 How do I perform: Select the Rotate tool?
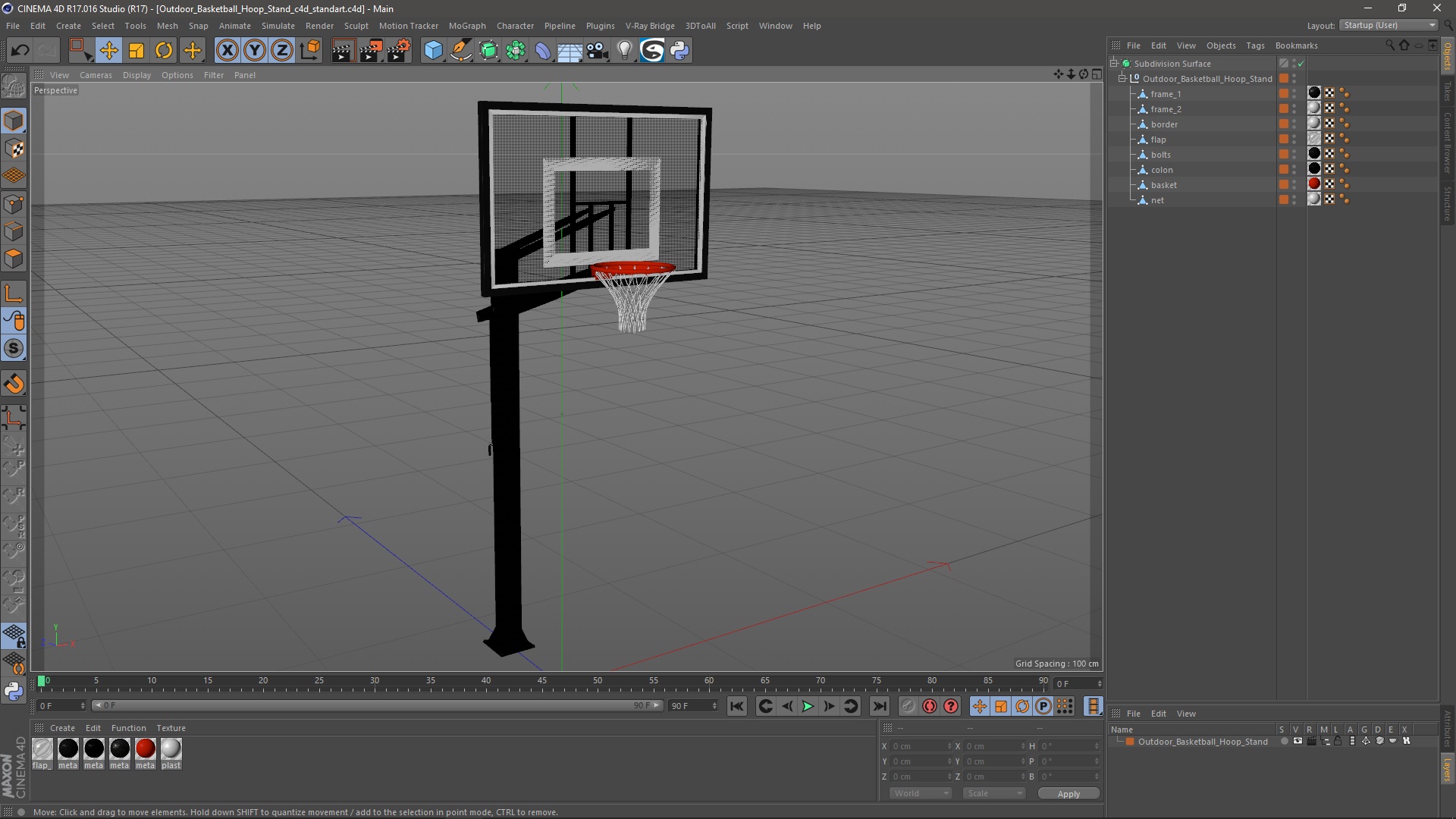click(164, 51)
